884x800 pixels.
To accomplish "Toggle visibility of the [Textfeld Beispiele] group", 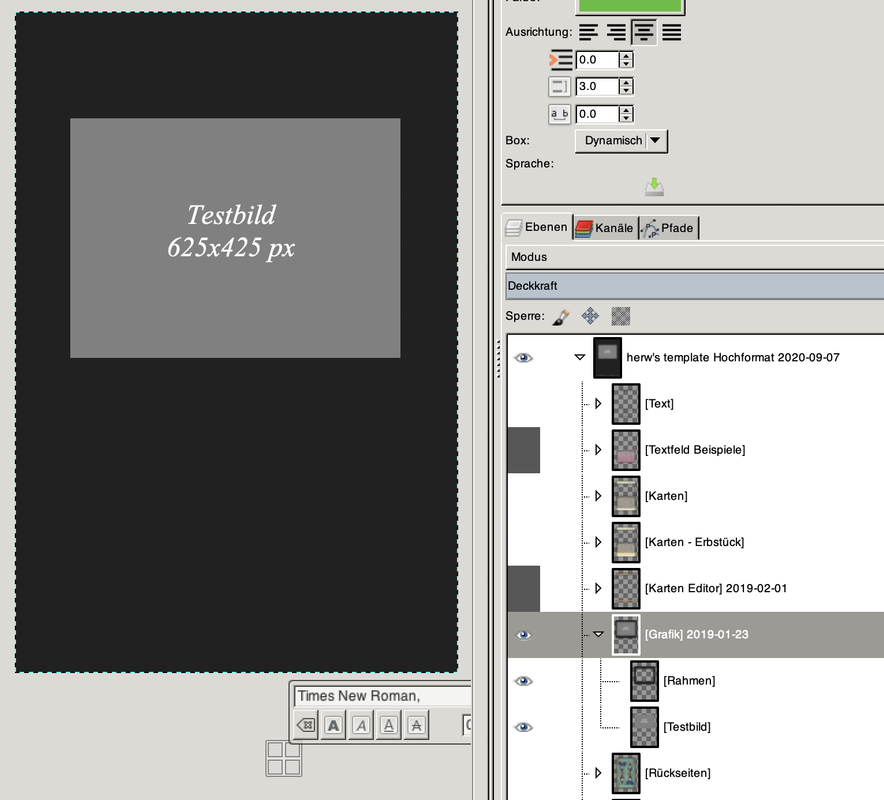I will point(524,450).
